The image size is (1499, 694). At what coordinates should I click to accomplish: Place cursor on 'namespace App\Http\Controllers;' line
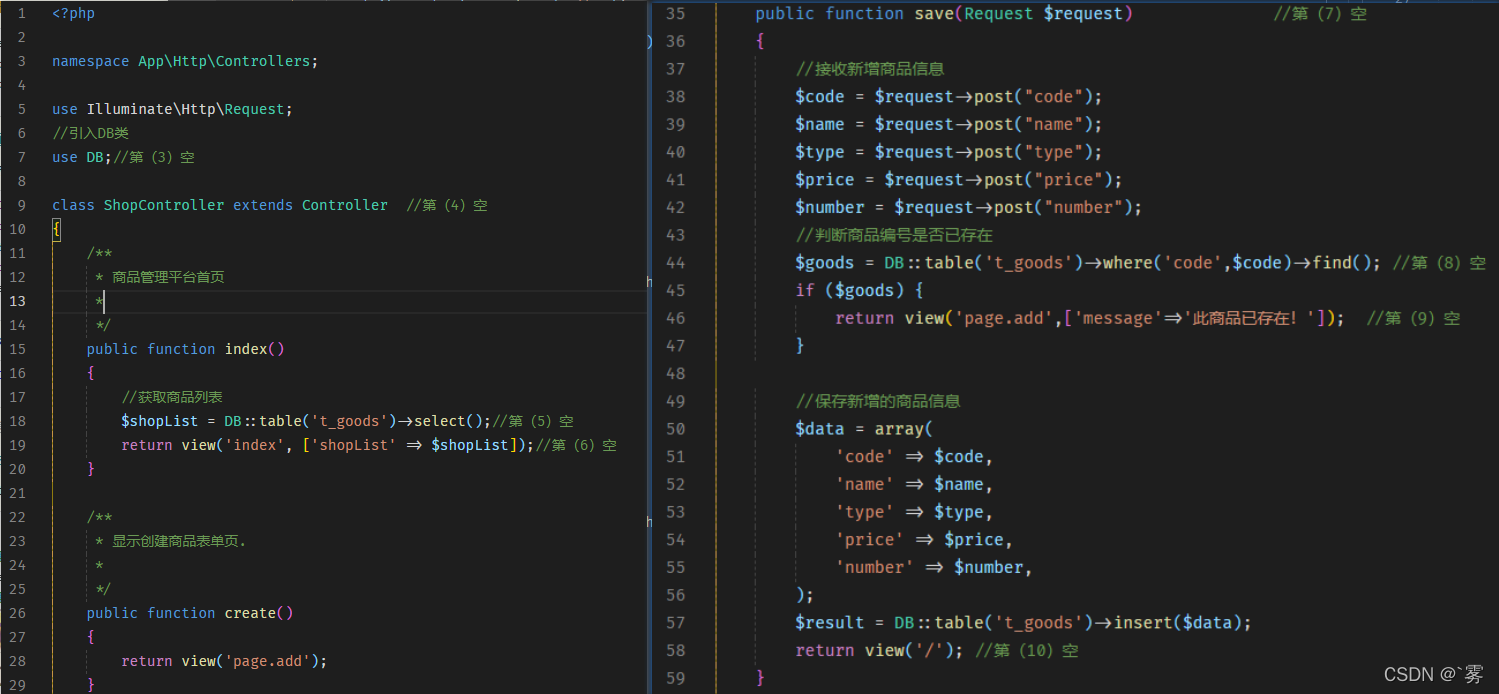click(185, 61)
